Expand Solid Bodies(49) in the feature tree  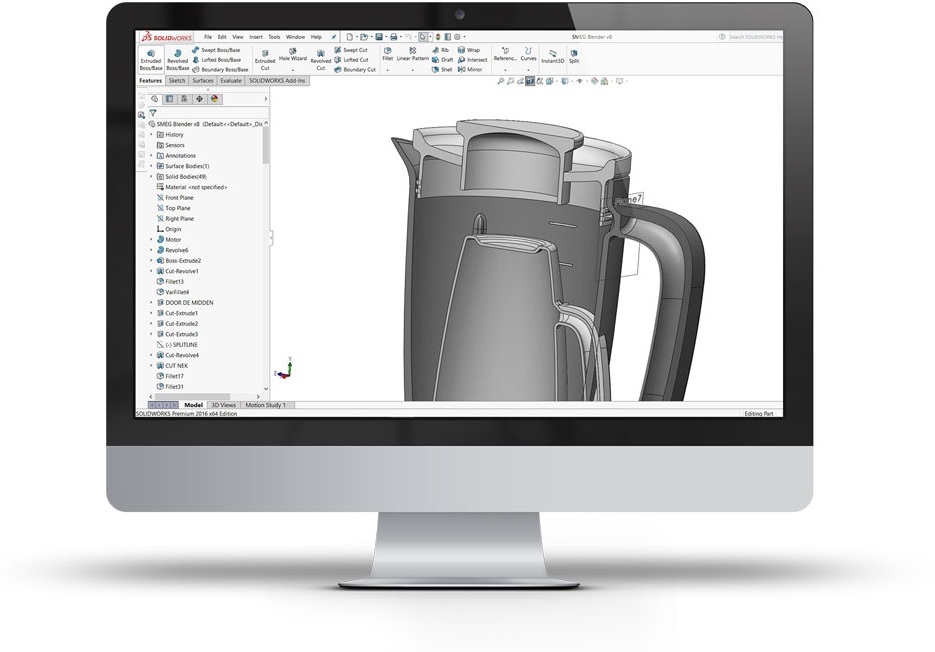coord(150,177)
